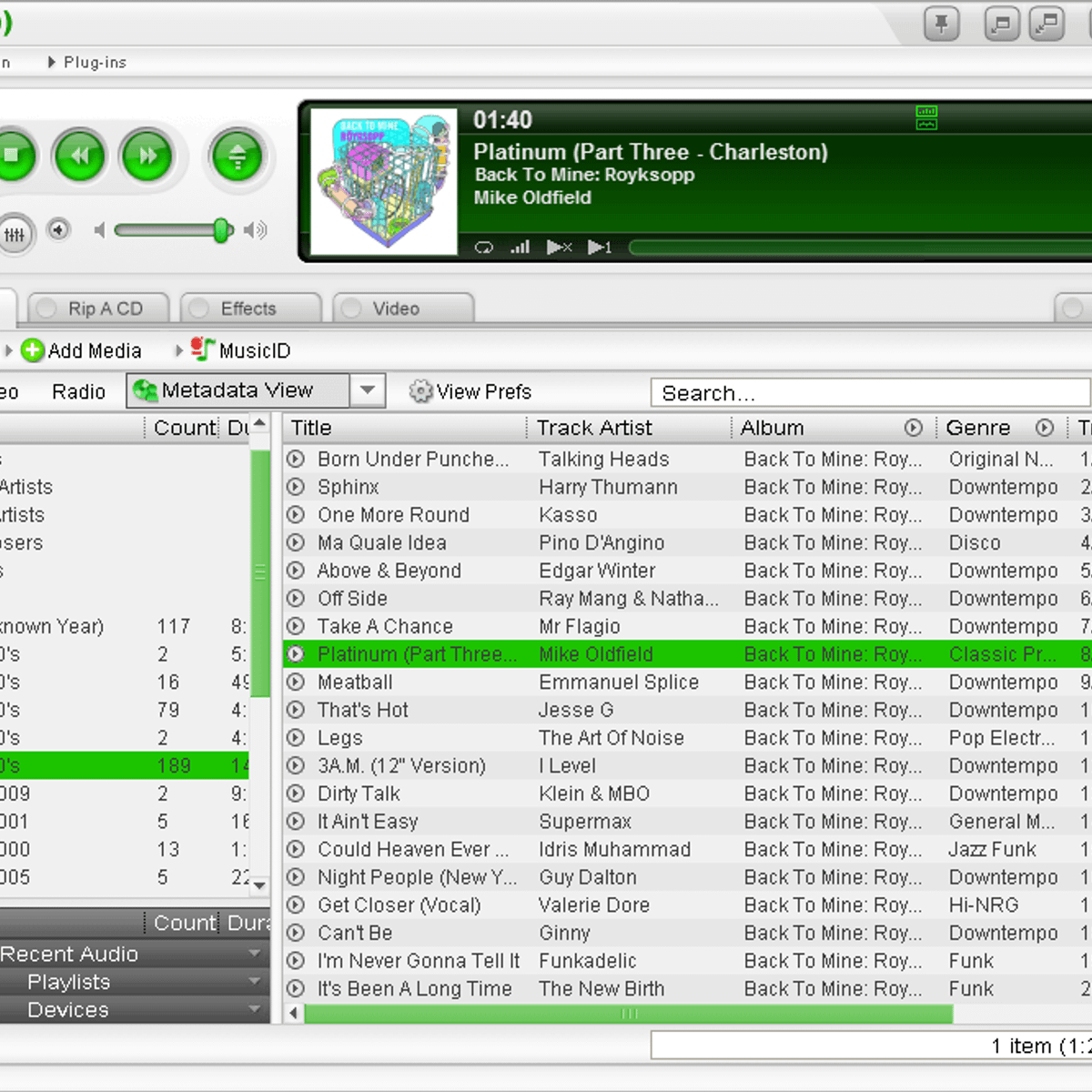Viewport: 1092px width, 1092px height.
Task: Toggle repeat playback mode
Action: coord(483,247)
